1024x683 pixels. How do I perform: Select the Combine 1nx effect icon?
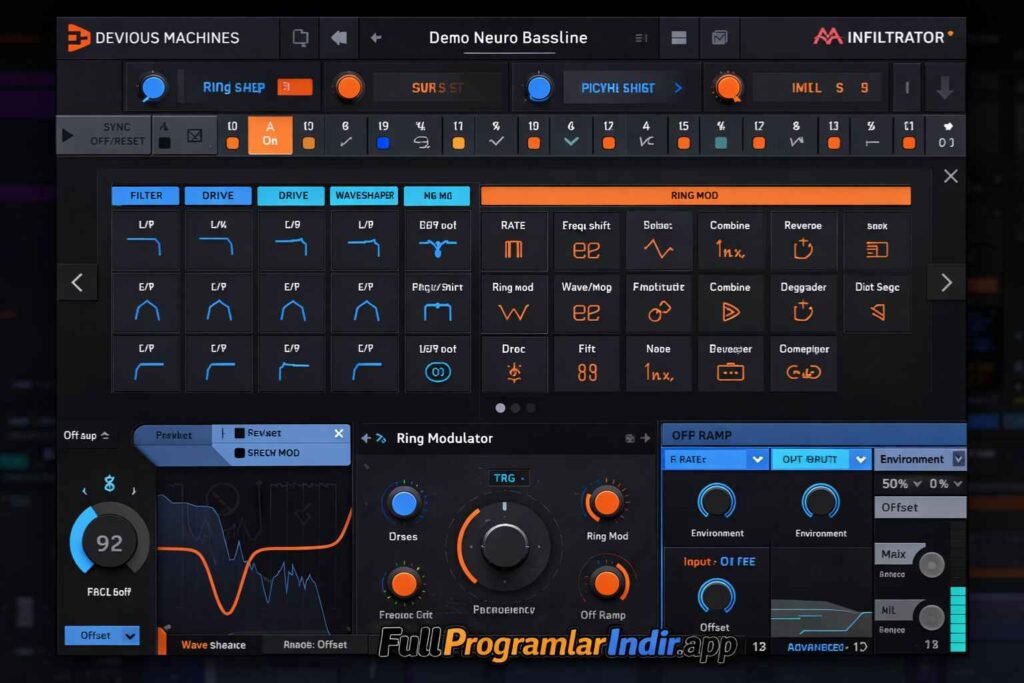pos(731,240)
